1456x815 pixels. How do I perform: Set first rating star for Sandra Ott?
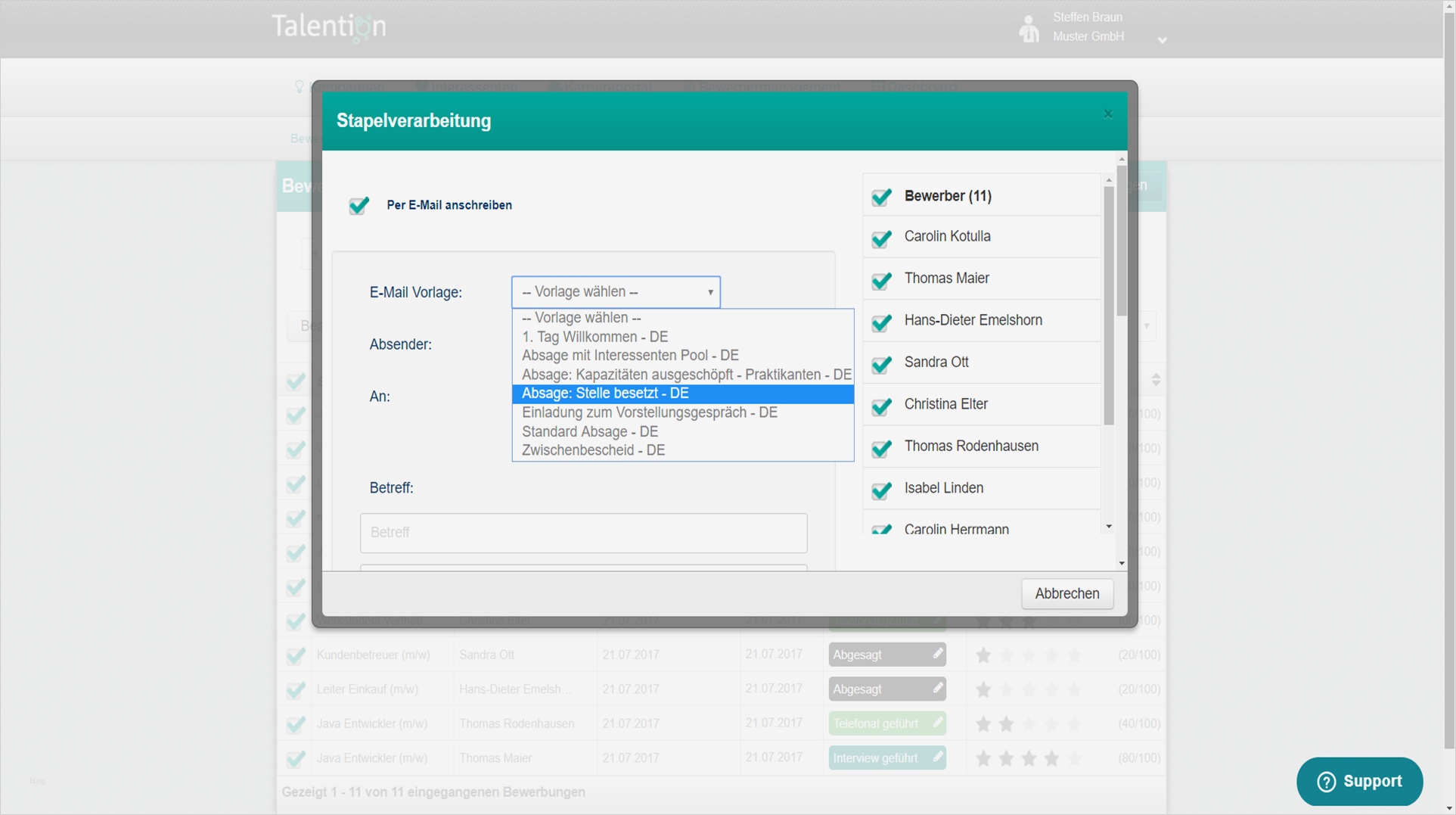983,655
